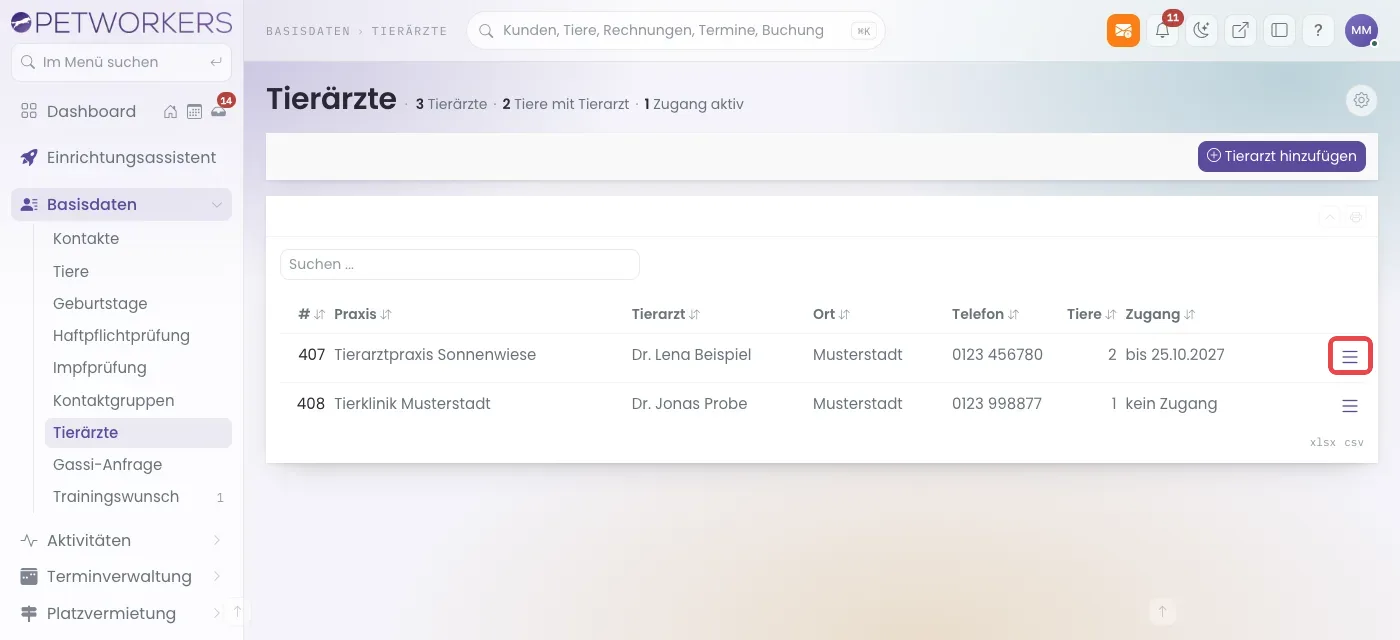Toggle dark mode with the moon icon

pos(1201,30)
